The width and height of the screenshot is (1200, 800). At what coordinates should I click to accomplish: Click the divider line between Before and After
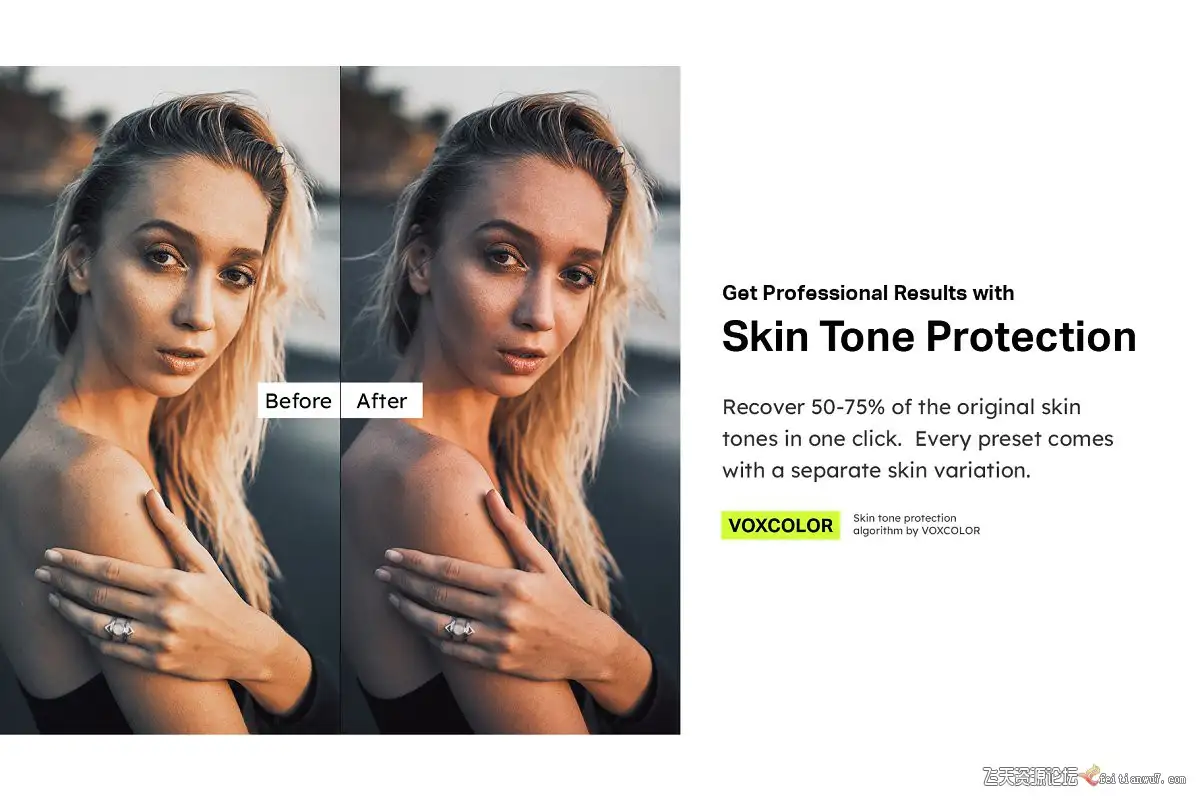[x=340, y=400]
